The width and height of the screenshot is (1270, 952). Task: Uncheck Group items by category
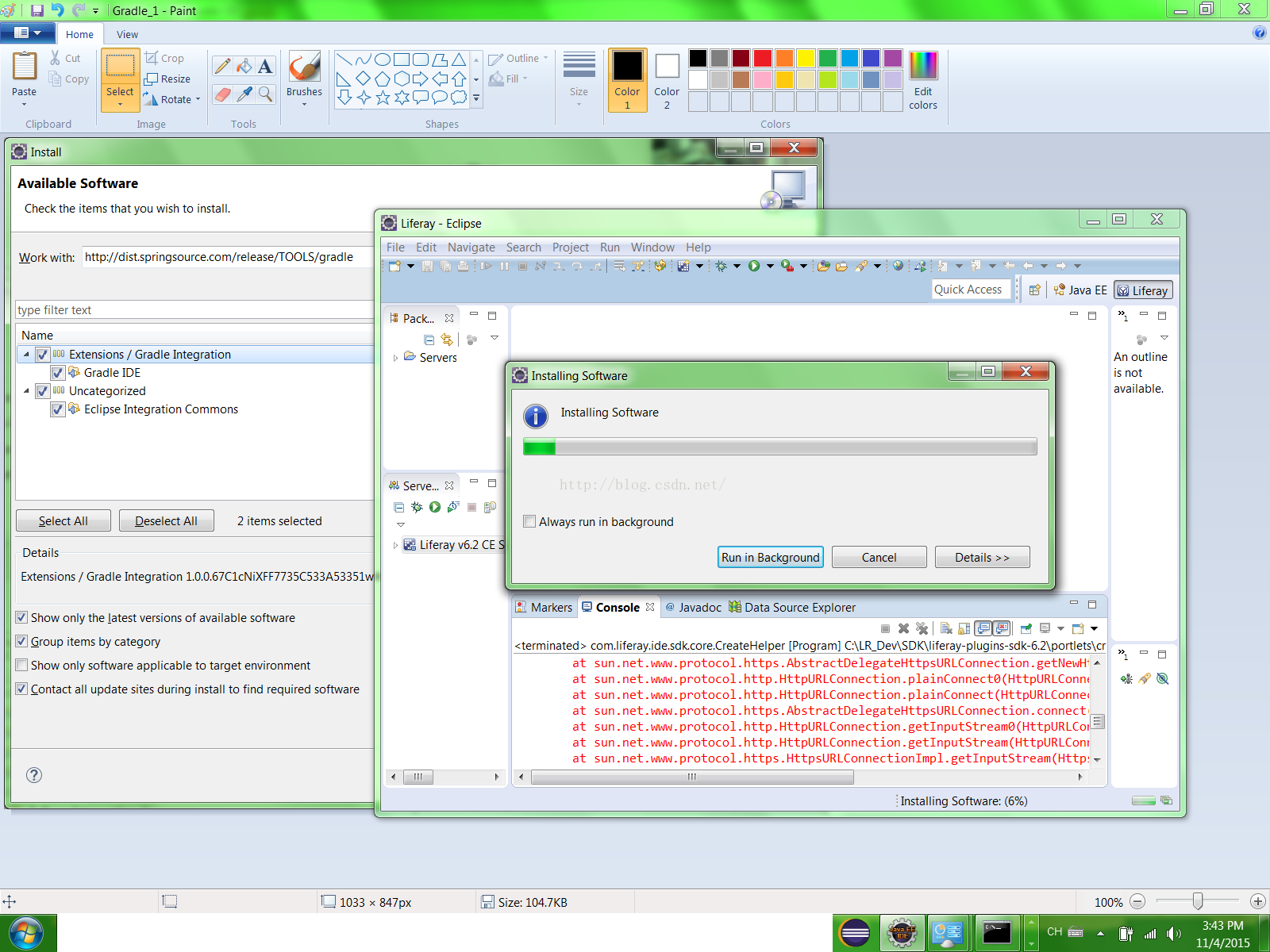[22, 641]
